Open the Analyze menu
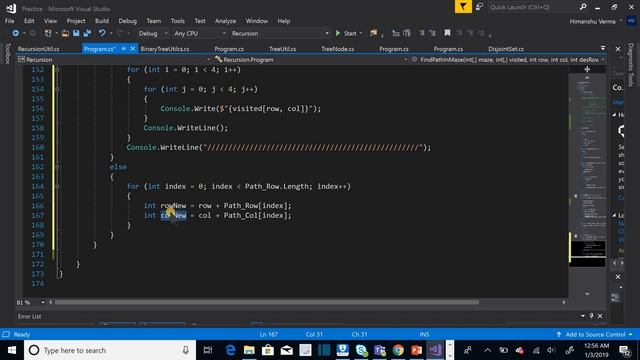 (x=225, y=21)
